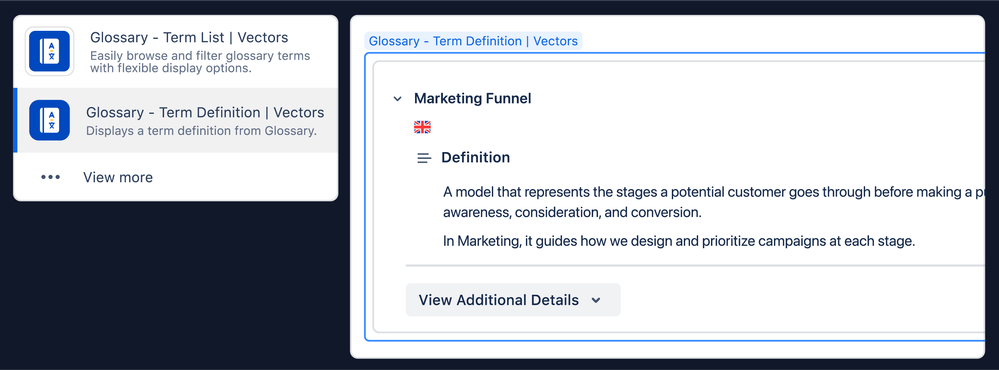
Task: Click text 'awareness, consideration, and conversion.'
Action: coord(572,213)
